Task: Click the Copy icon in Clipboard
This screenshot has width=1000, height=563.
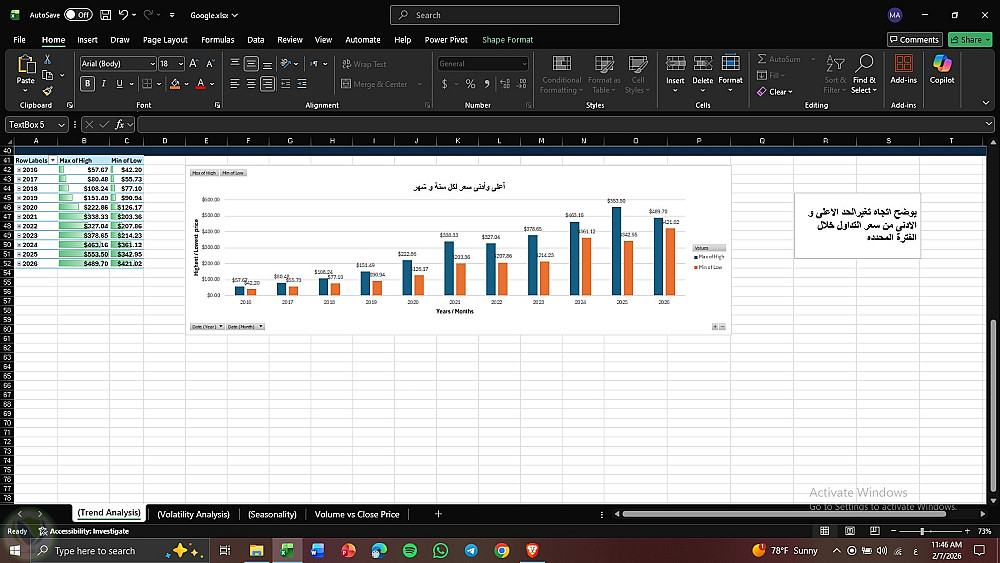Action: pyautogui.click(x=47, y=75)
